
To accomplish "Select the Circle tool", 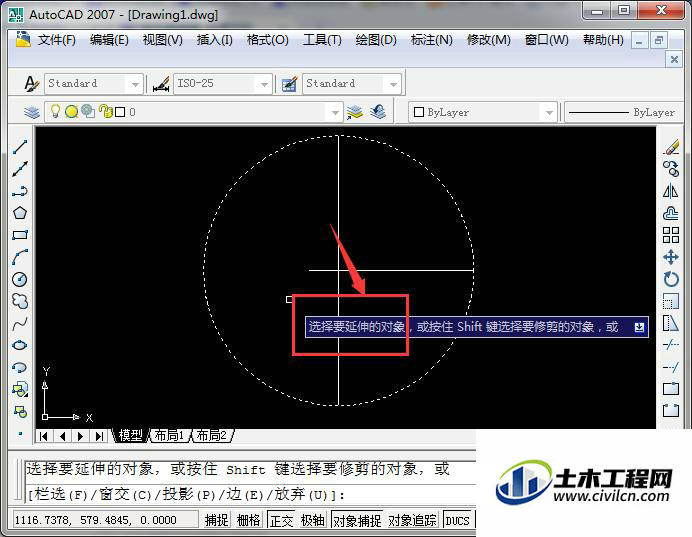I will (20, 279).
